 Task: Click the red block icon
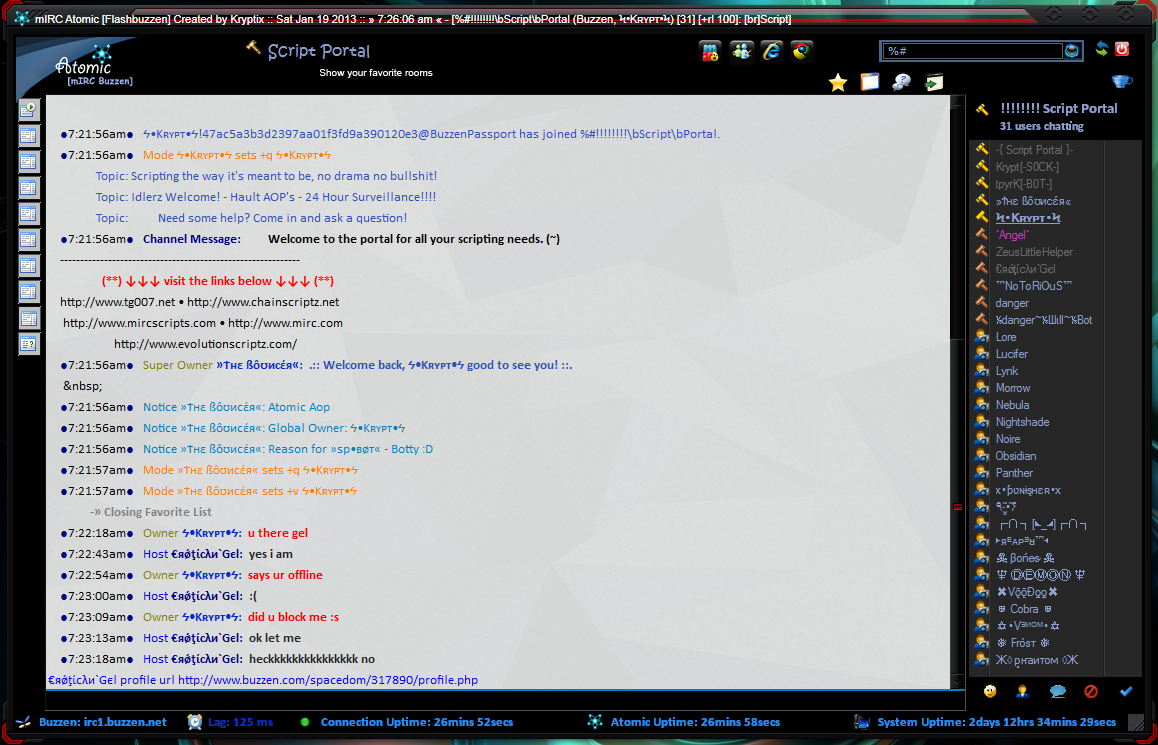coord(1091,691)
